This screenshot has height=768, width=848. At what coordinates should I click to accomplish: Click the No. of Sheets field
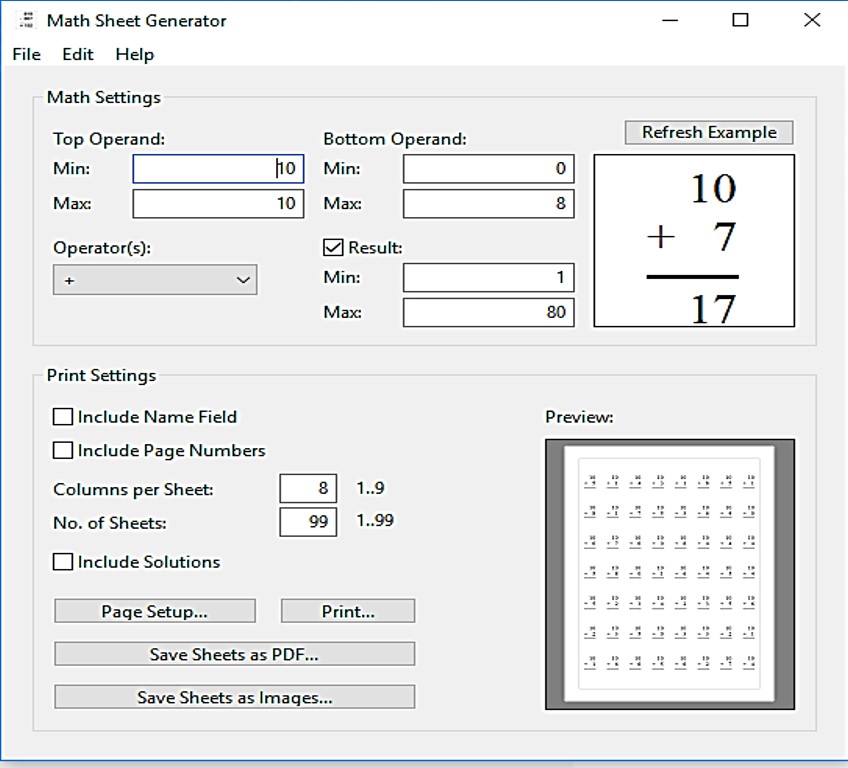[308, 522]
